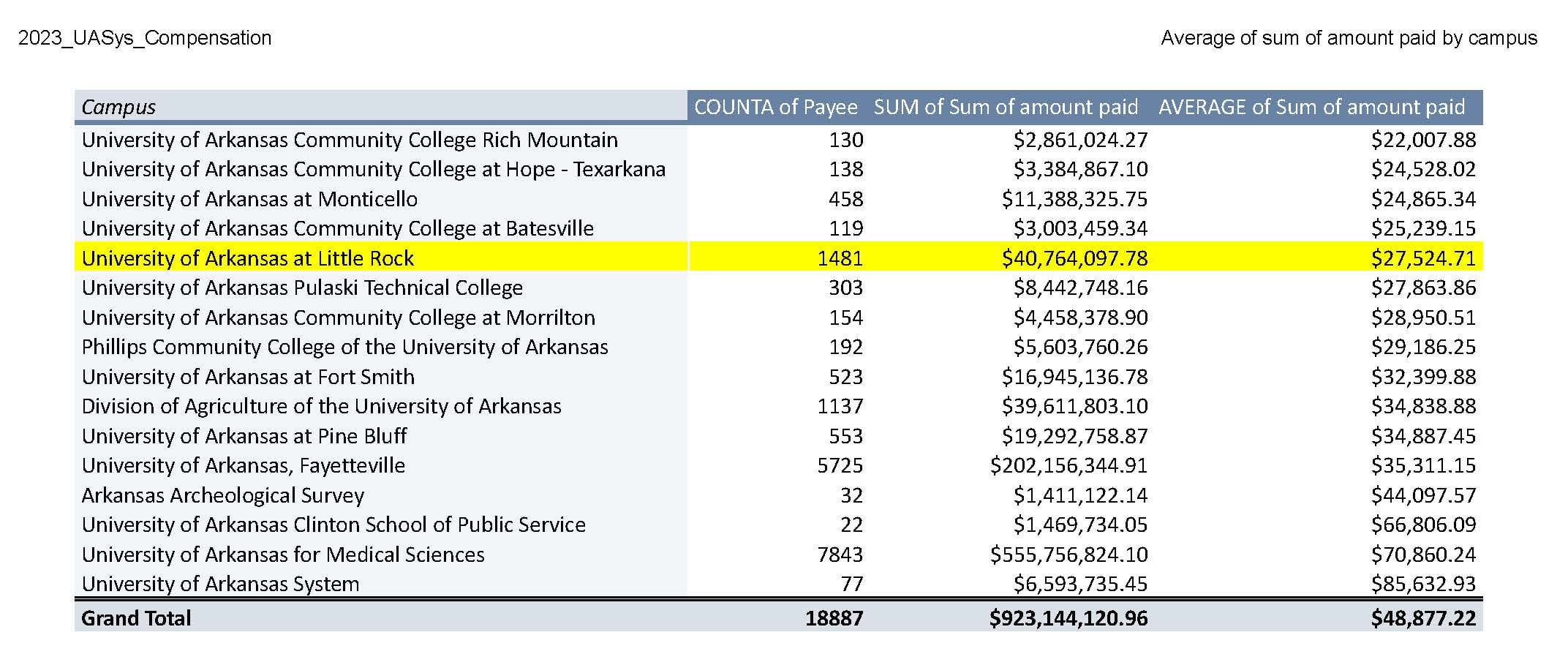Click payee count 192 for Phillips
Viewport: 1568px width, 665px height.
coord(846,347)
